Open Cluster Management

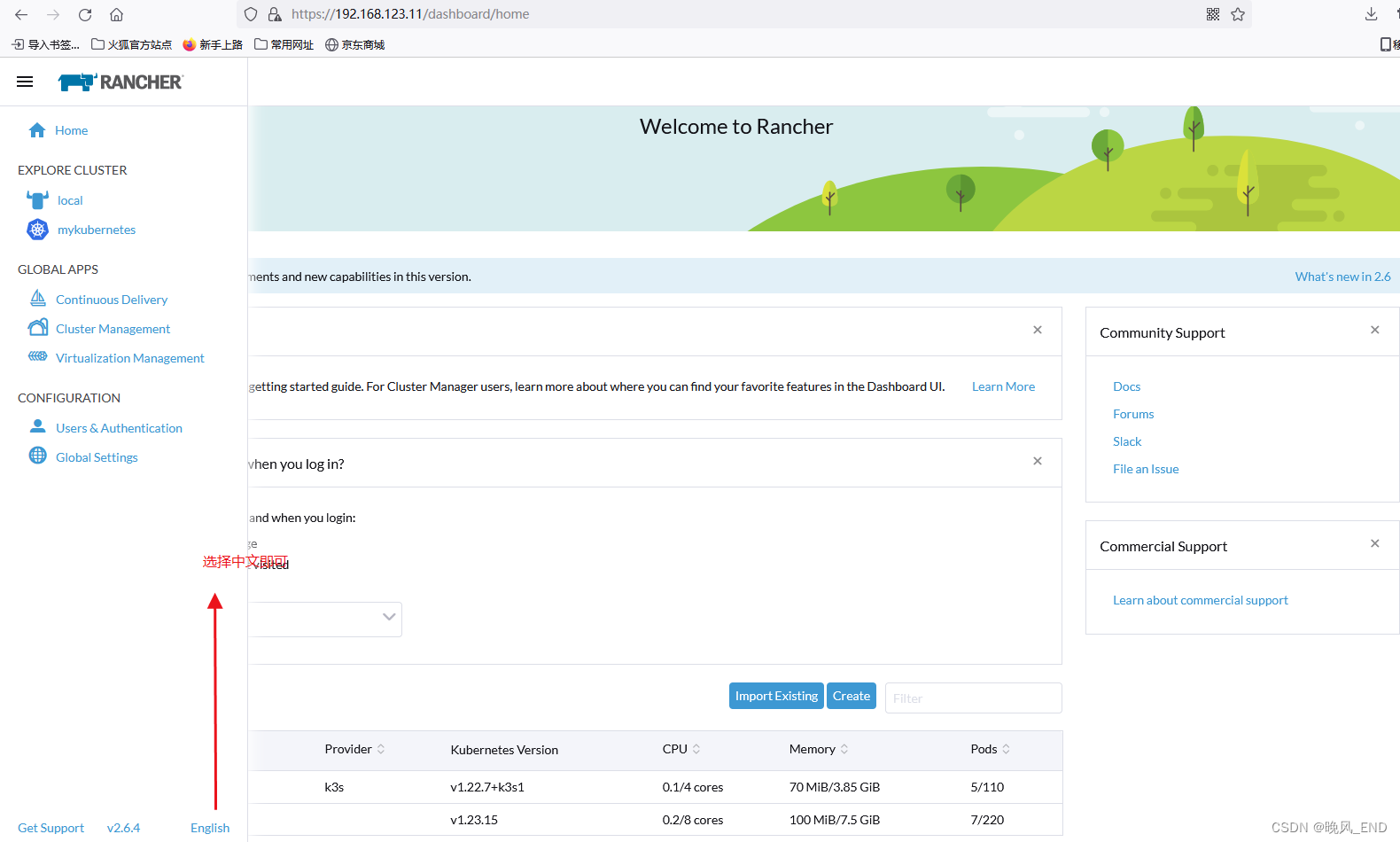(113, 329)
